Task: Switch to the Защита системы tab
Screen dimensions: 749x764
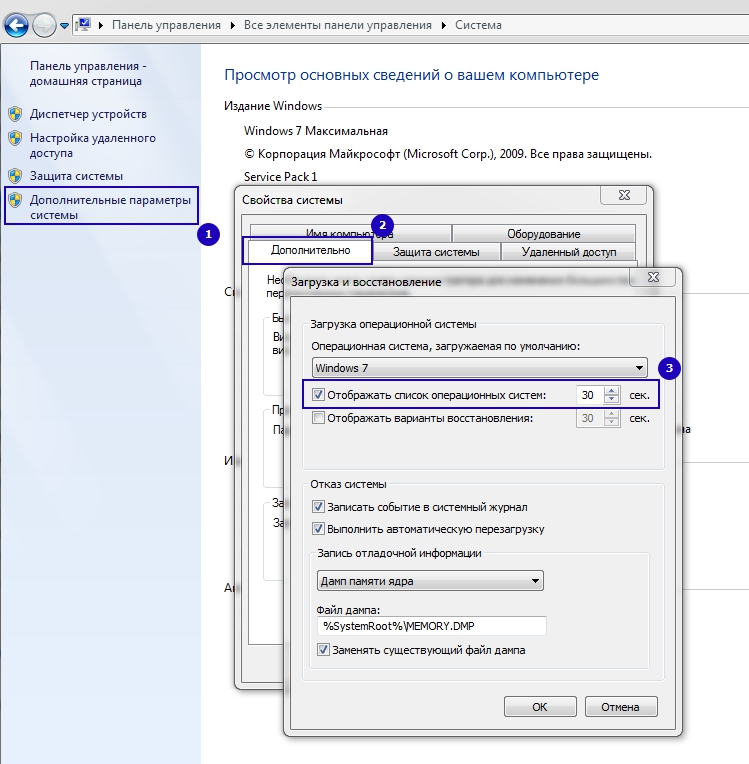Action: point(435,252)
